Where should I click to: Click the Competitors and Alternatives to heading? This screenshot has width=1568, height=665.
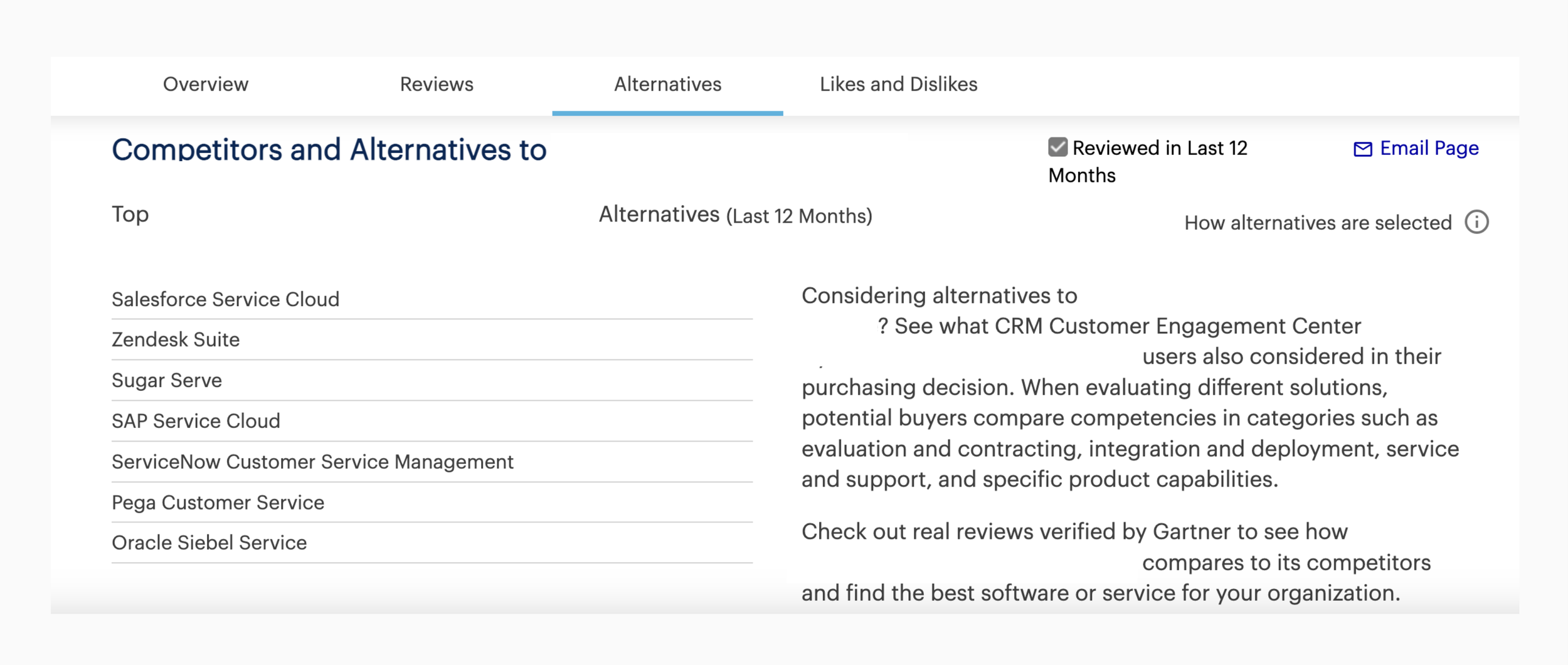point(329,150)
